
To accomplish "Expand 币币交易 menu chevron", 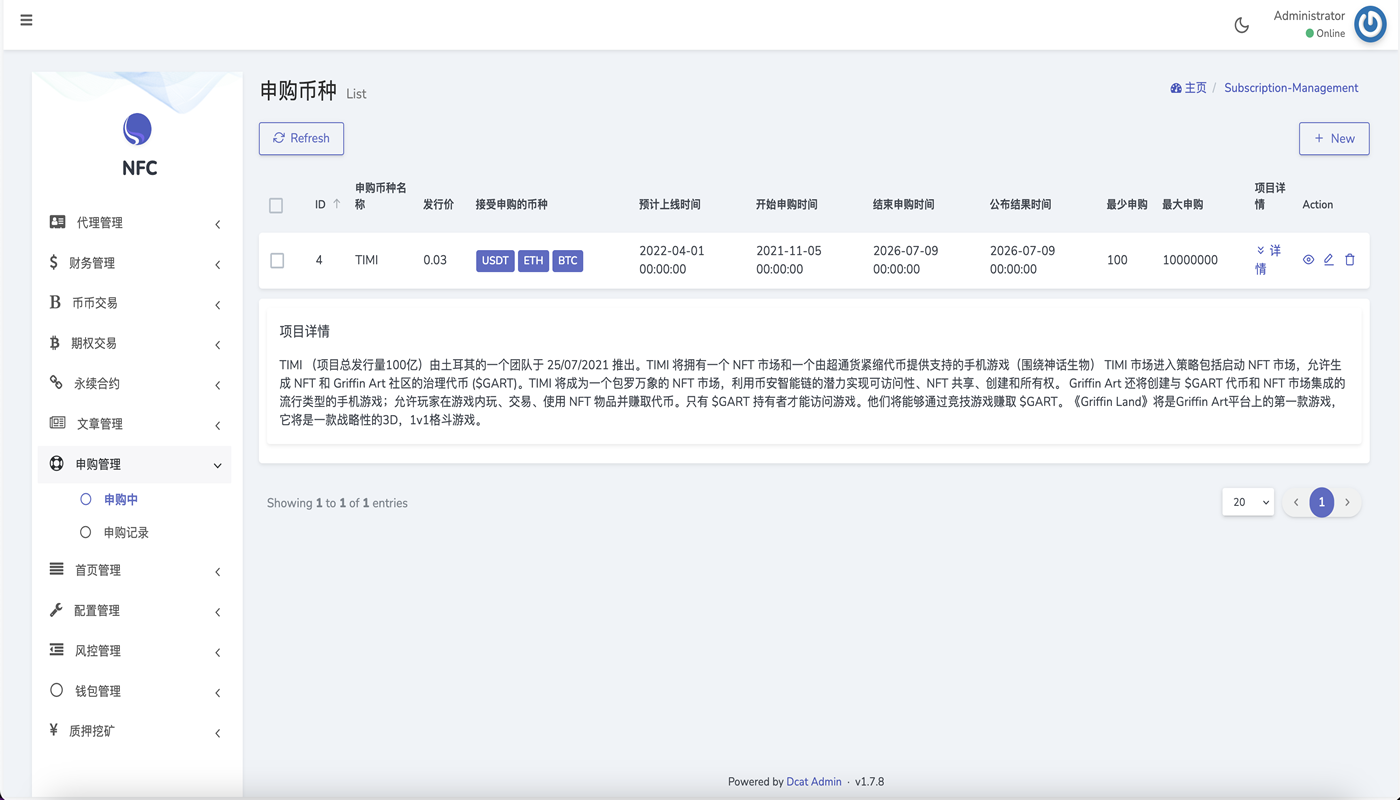I will 218,304.
